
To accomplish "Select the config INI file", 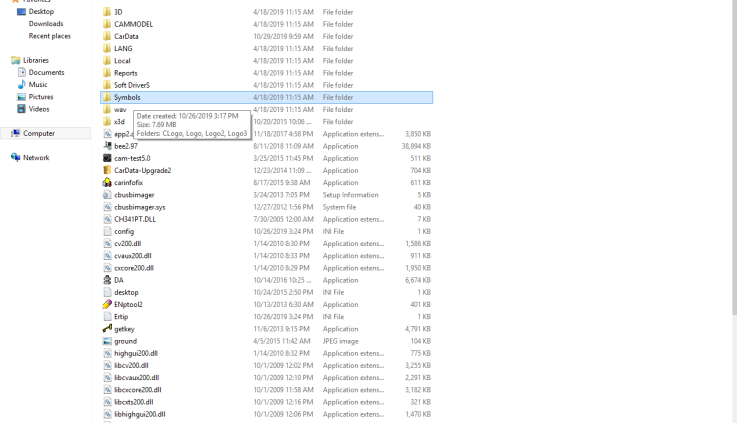I will tap(123, 231).
